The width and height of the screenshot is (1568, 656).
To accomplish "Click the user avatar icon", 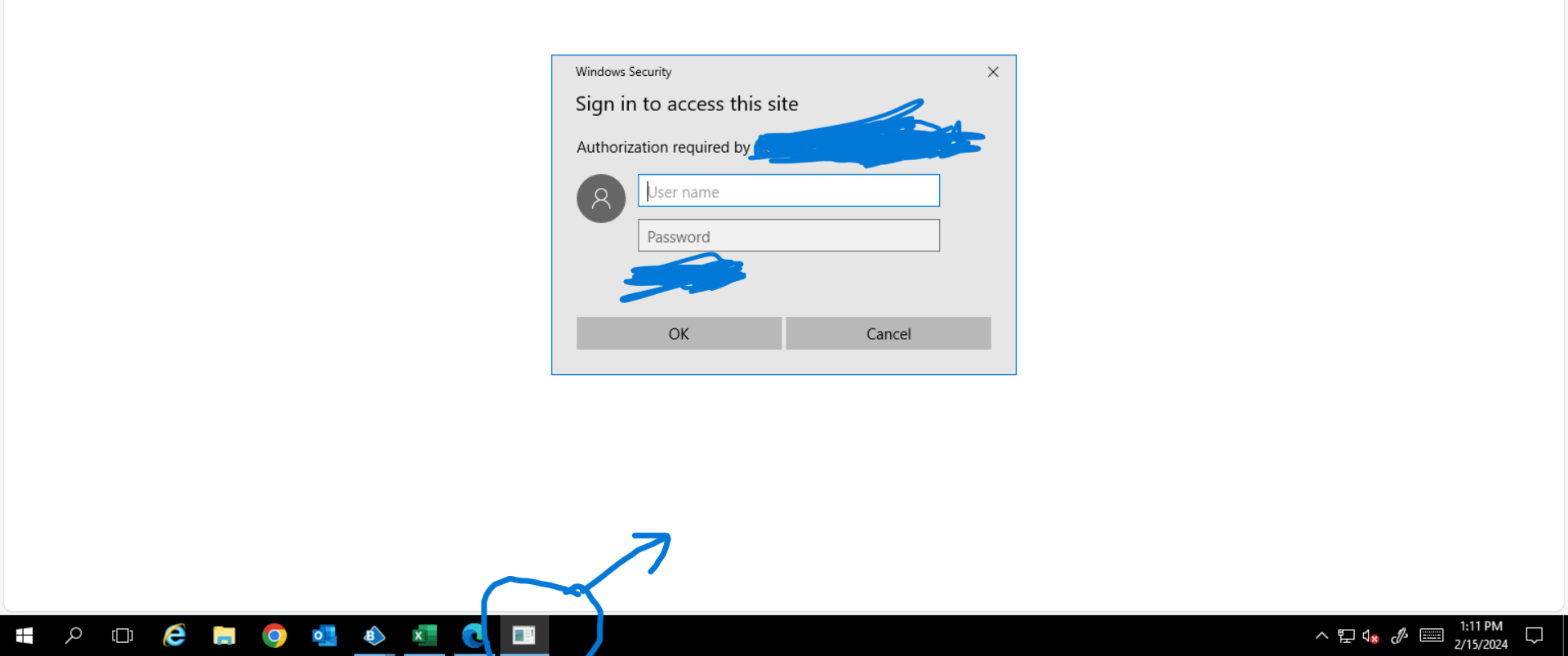I will click(x=601, y=199).
